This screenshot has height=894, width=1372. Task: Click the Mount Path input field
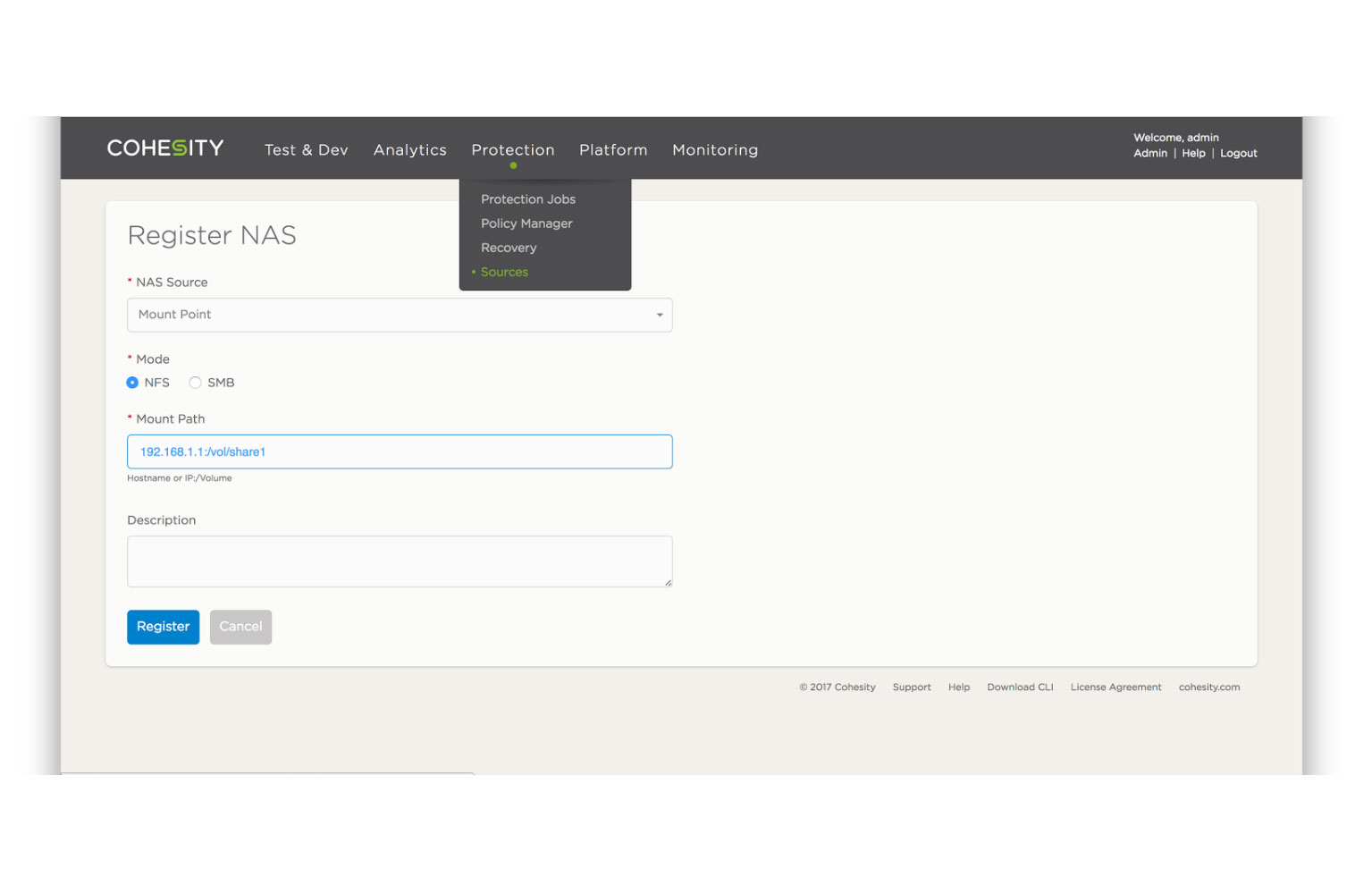pyautogui.click(x=400, y=451)
